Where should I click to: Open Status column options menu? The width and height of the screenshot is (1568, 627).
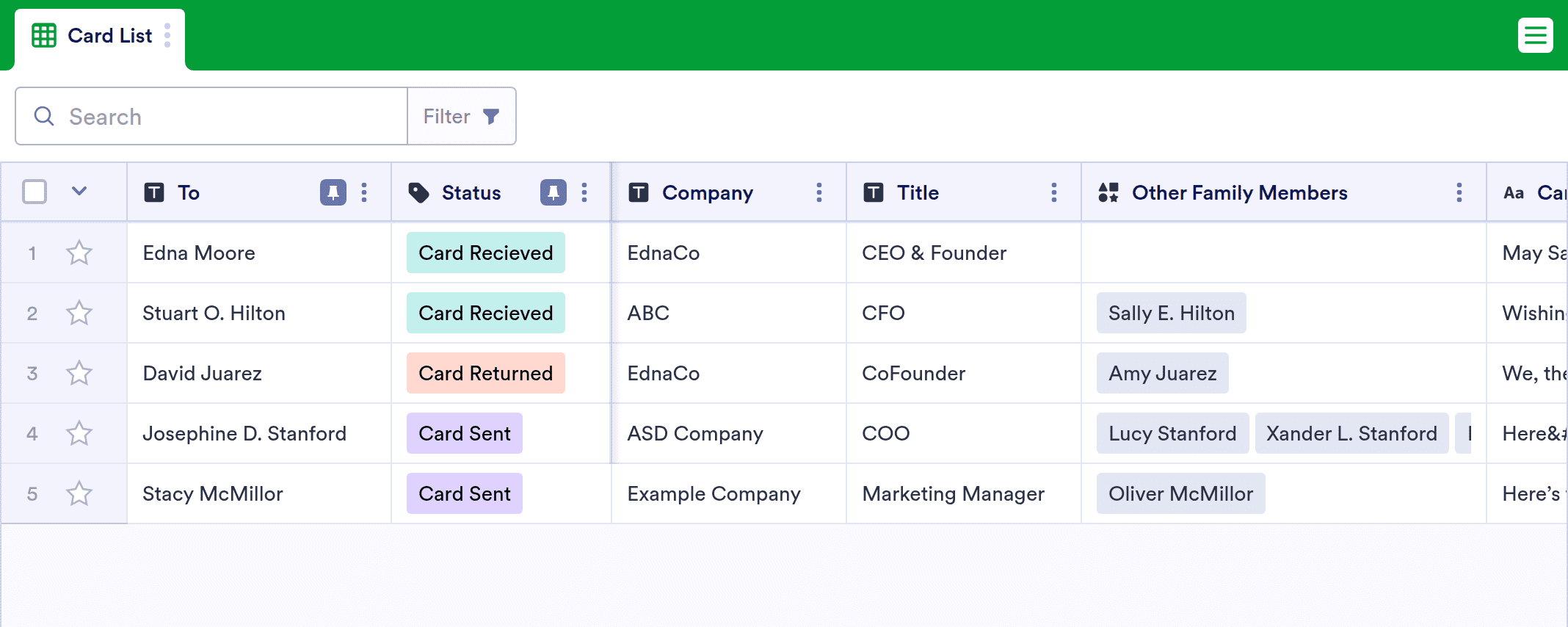(x=584, y=192)
